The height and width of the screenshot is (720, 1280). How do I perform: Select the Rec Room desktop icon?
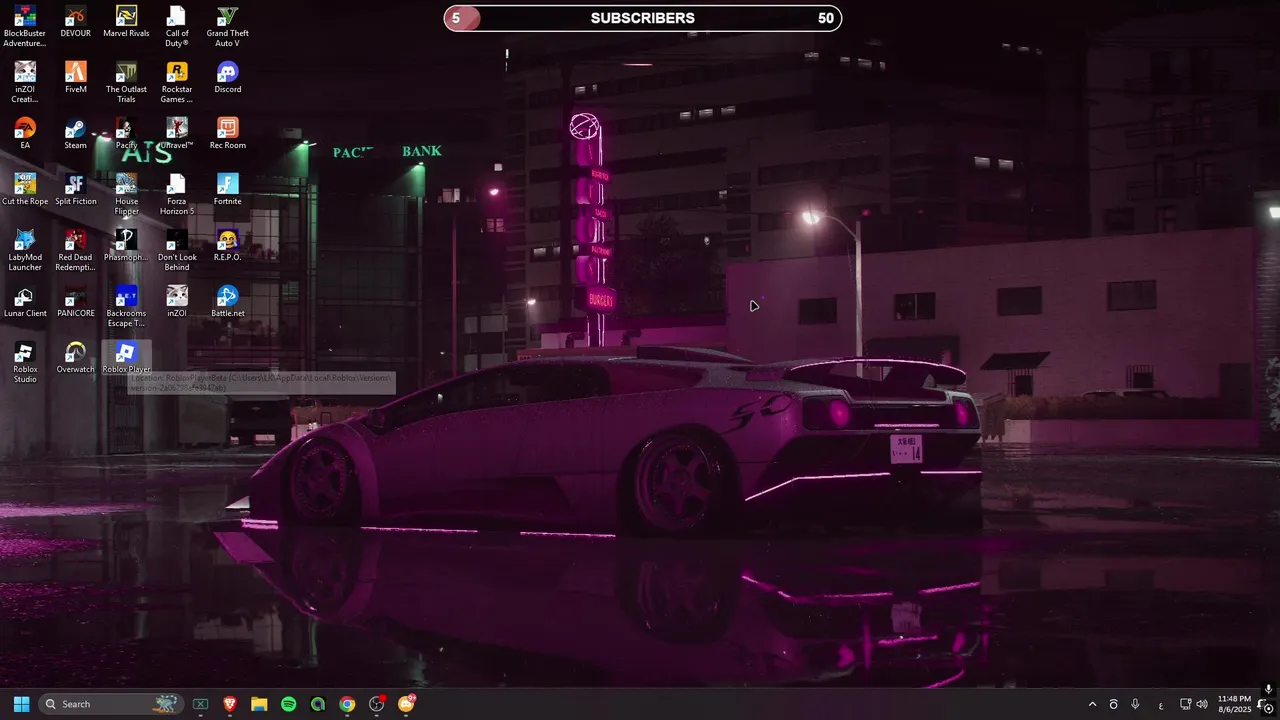point(227,134)
